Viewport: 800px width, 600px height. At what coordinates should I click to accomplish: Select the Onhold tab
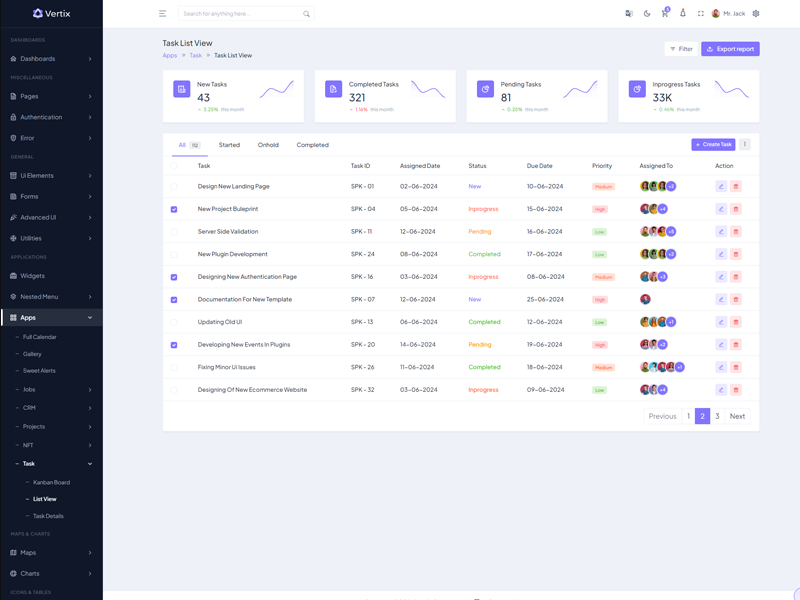click(268, 145)
